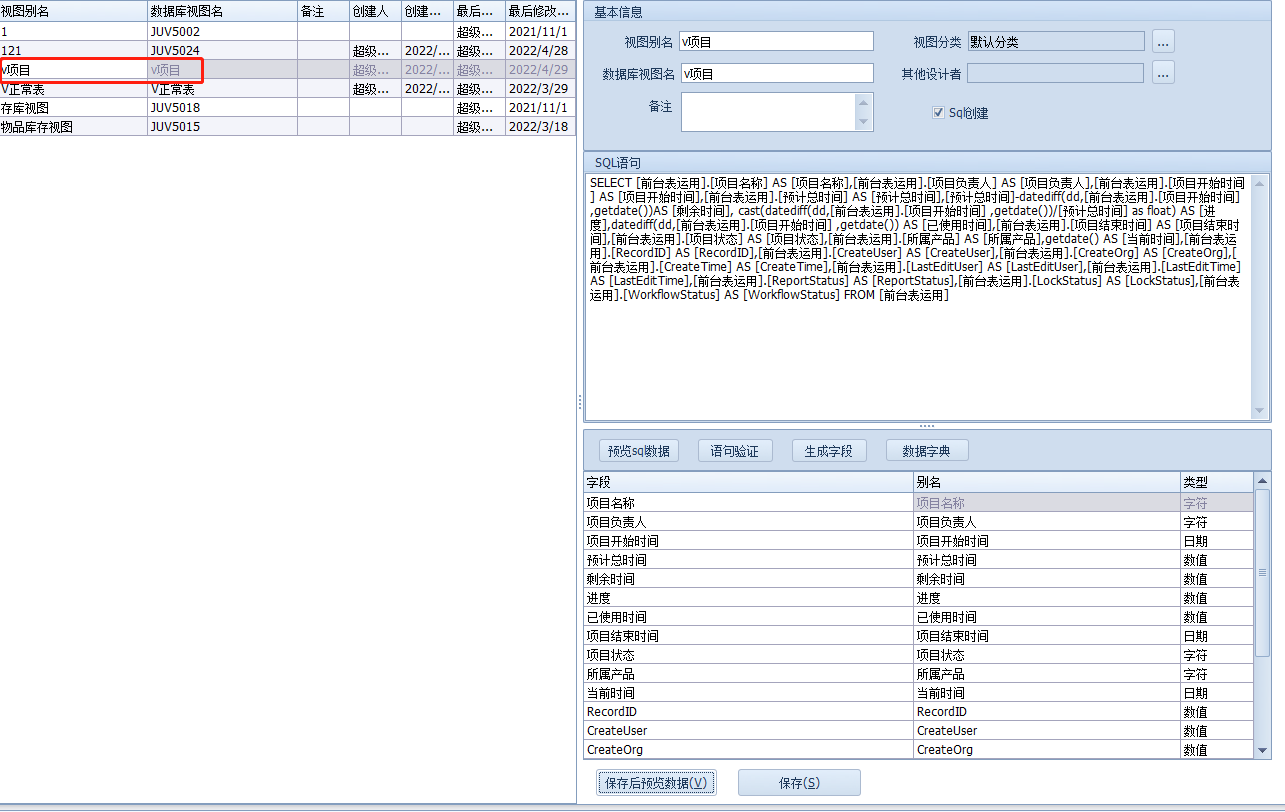Click the 类型 column header in field grid

[x=1215, y=483]
